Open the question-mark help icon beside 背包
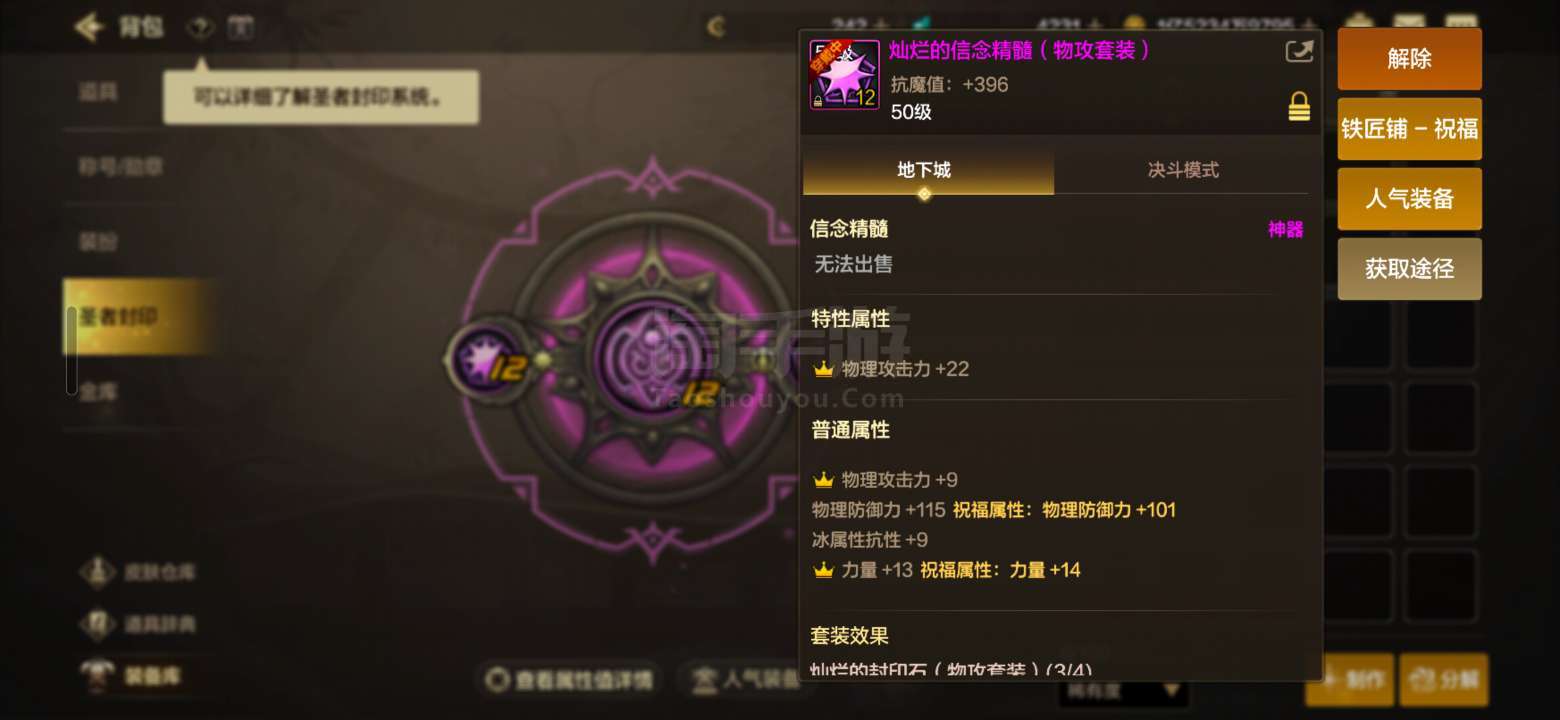 click(201, 27)
